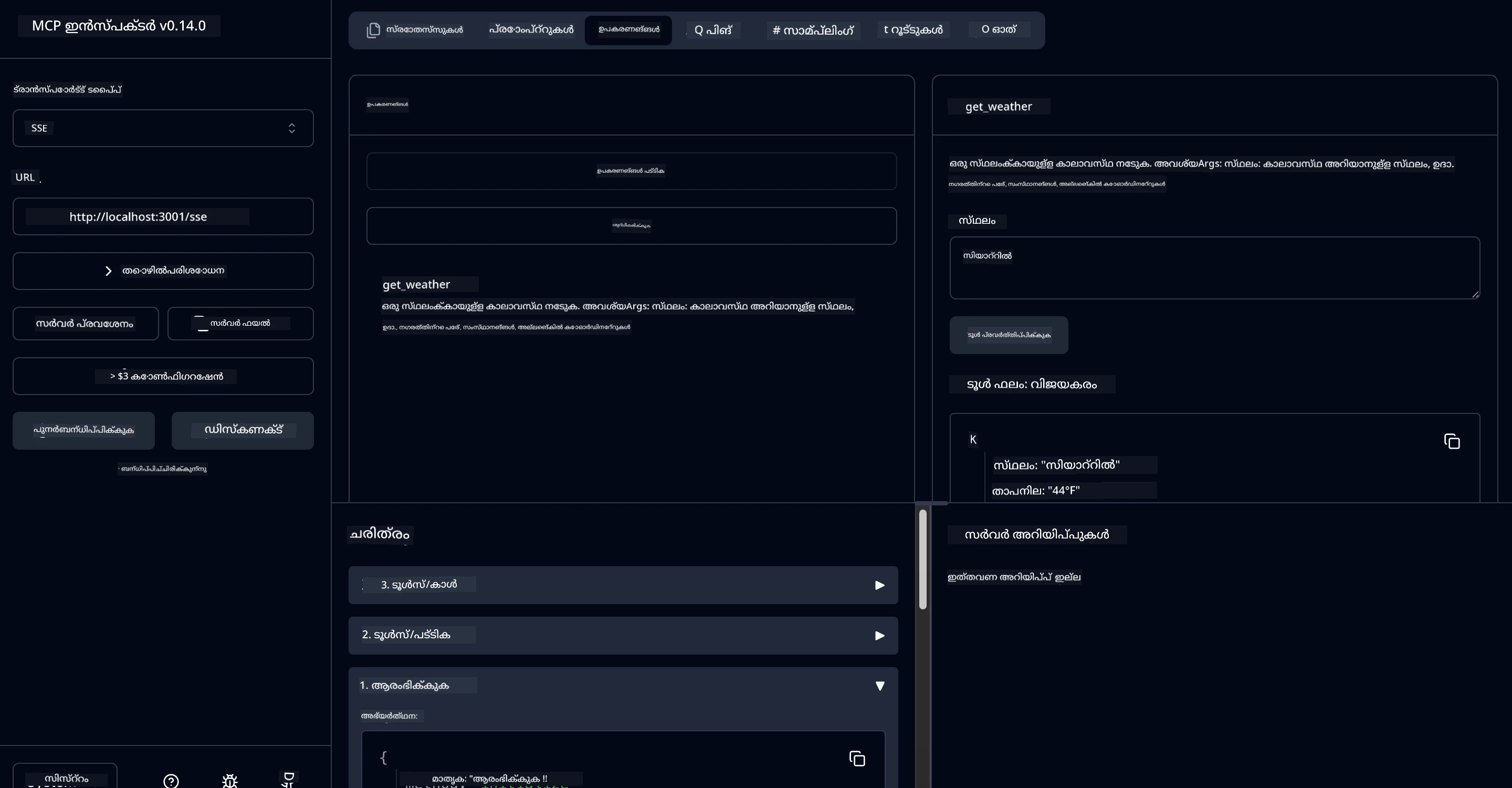Go to the റൂട്ടുകൾ tab
This screenshot has height=788, width=1512.
pos(913,30)
